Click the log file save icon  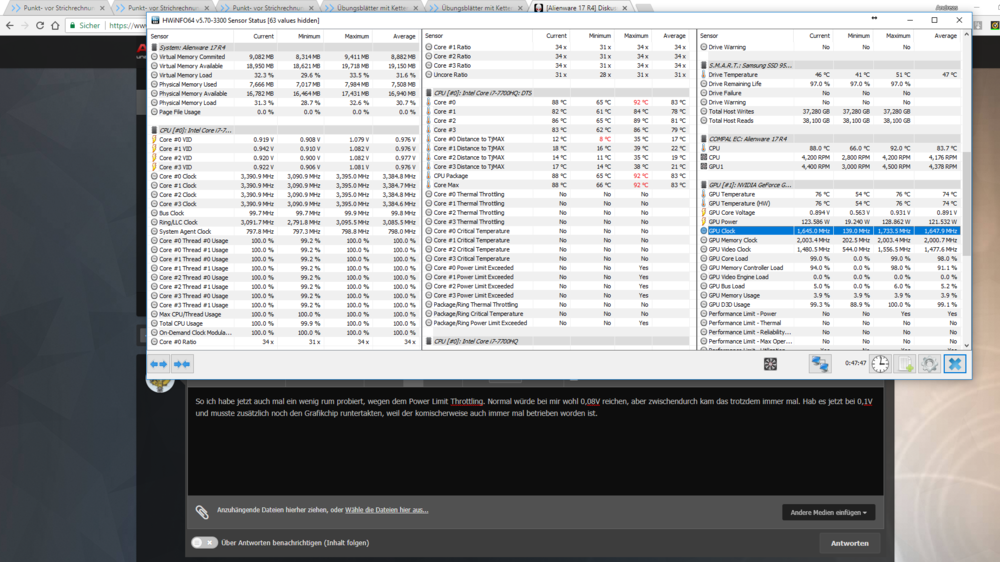[905, 364]
